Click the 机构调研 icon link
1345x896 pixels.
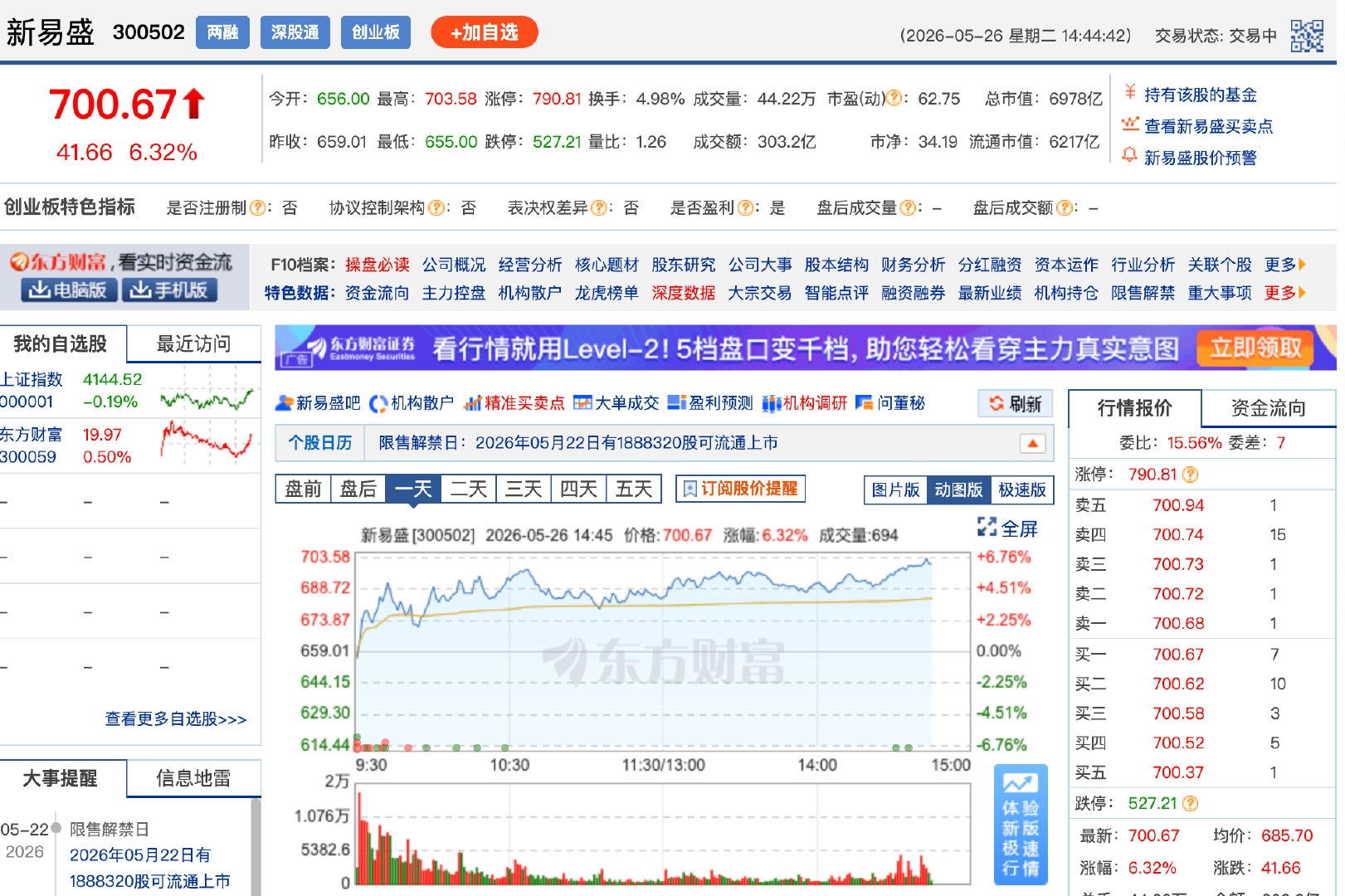pos(772,403)
